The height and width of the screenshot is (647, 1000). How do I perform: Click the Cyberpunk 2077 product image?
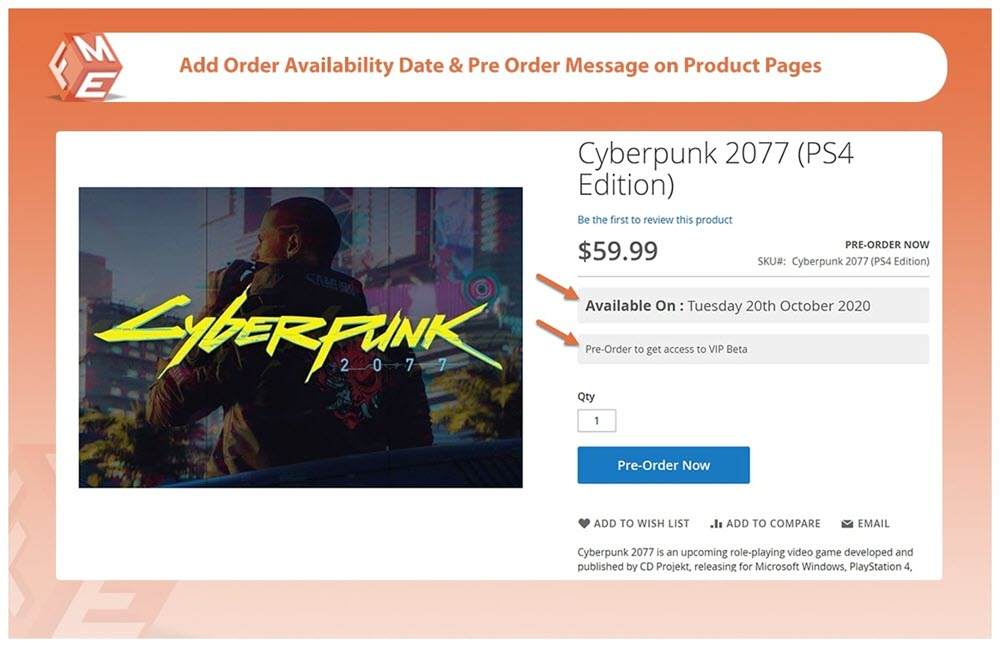(300, 337)
